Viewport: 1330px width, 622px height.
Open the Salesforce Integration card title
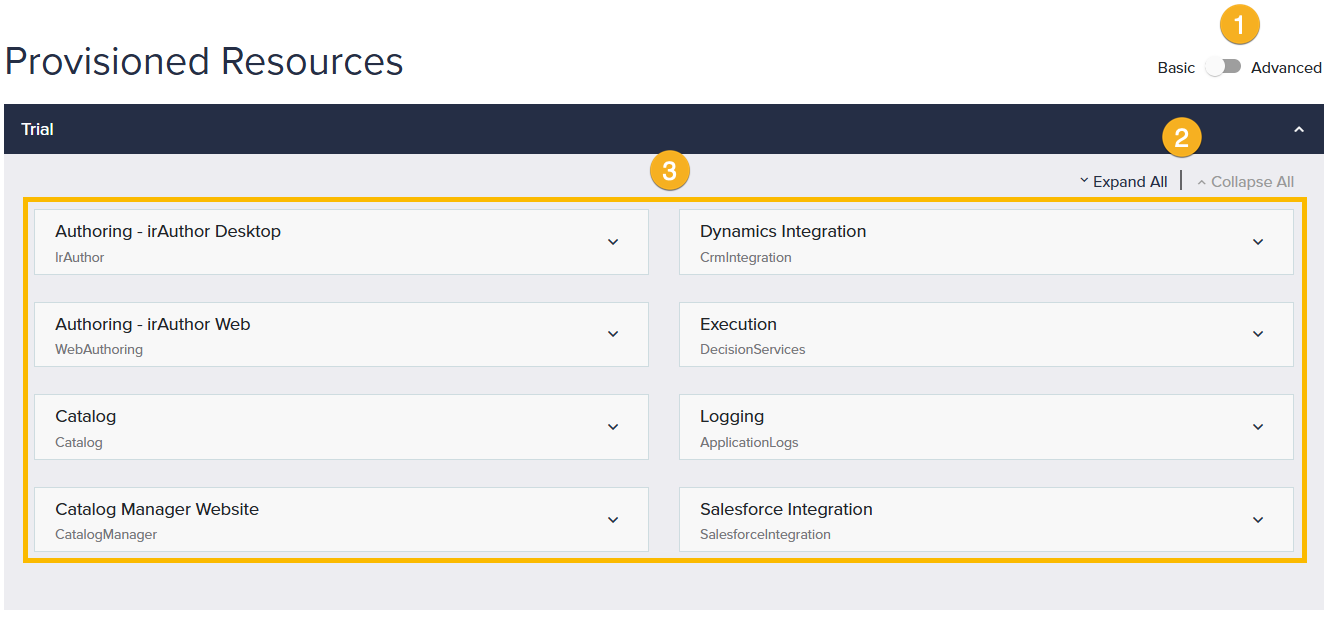tap(786, 510)
